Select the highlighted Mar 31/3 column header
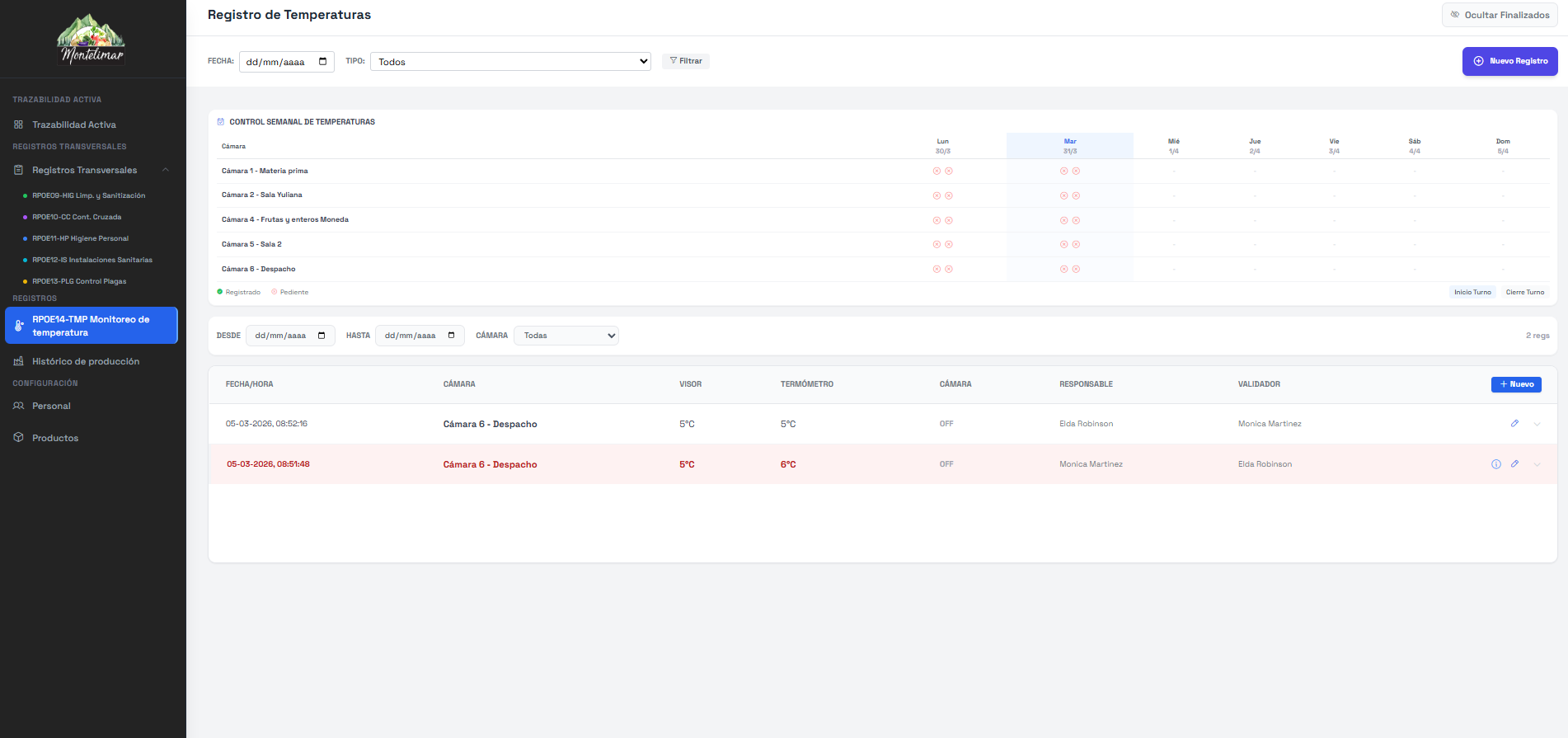Image resolution: width=1568 pixels, height=738 pixels. pyautogui.click(x=1069, y=146)
